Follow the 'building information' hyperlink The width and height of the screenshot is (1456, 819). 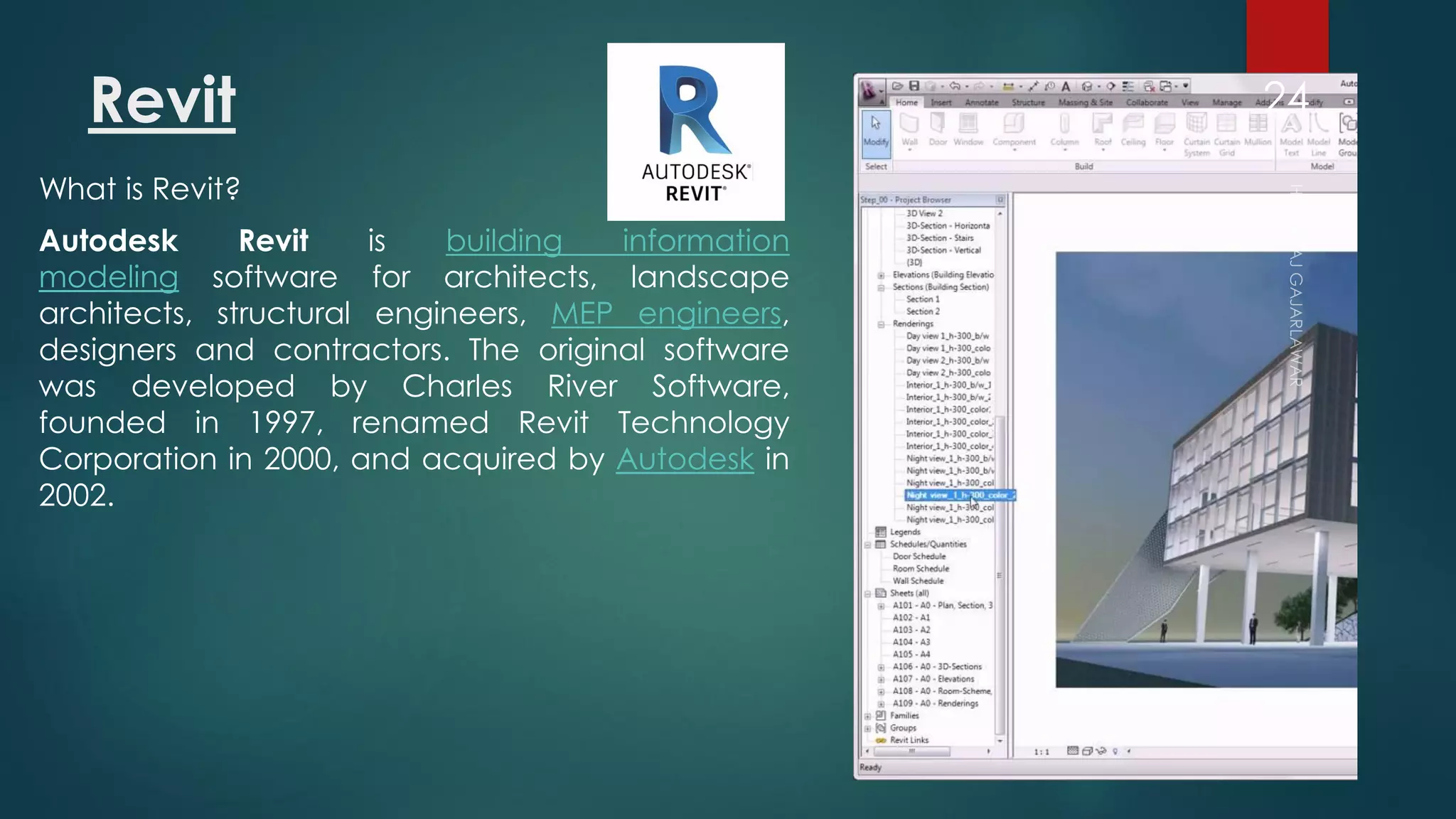(617, 241)
